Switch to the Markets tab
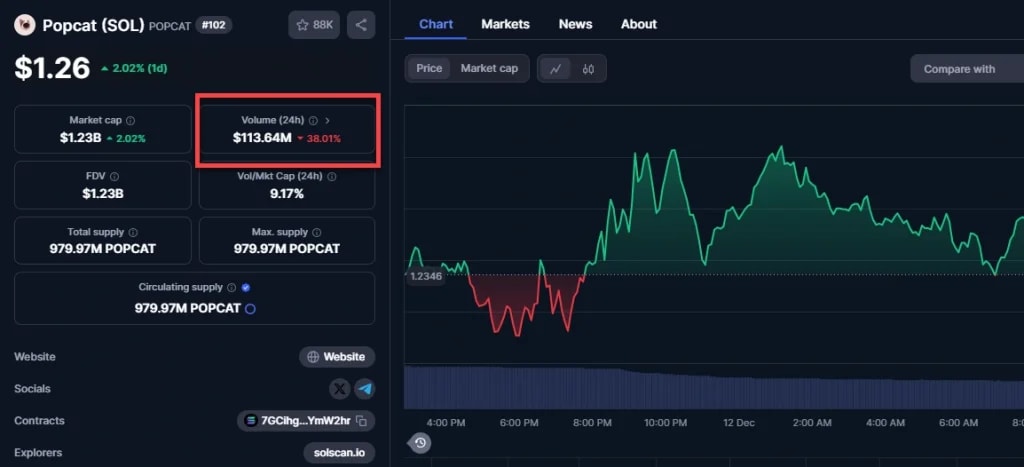Image resolution: width=1024 pixels, height=467 pixels. coord(505,24)
